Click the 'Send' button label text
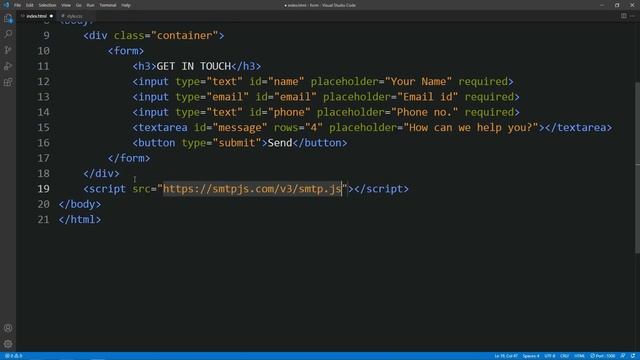Screen dimensions: 640x360 280,143
